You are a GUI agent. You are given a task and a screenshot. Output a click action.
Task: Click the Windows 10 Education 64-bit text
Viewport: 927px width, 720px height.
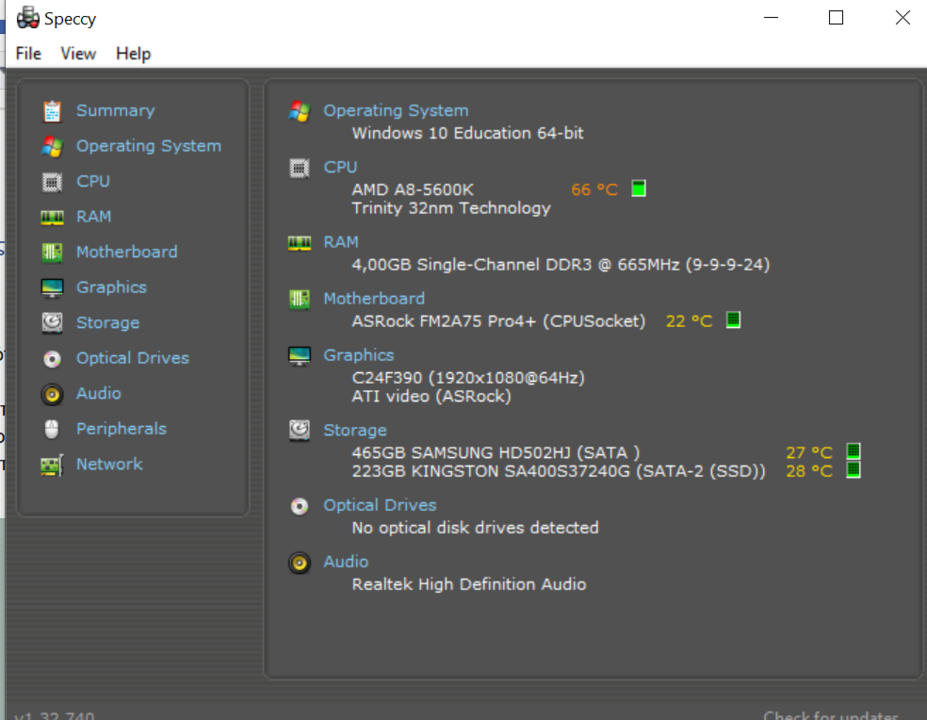pyautogui.click(x=468, y=134)
